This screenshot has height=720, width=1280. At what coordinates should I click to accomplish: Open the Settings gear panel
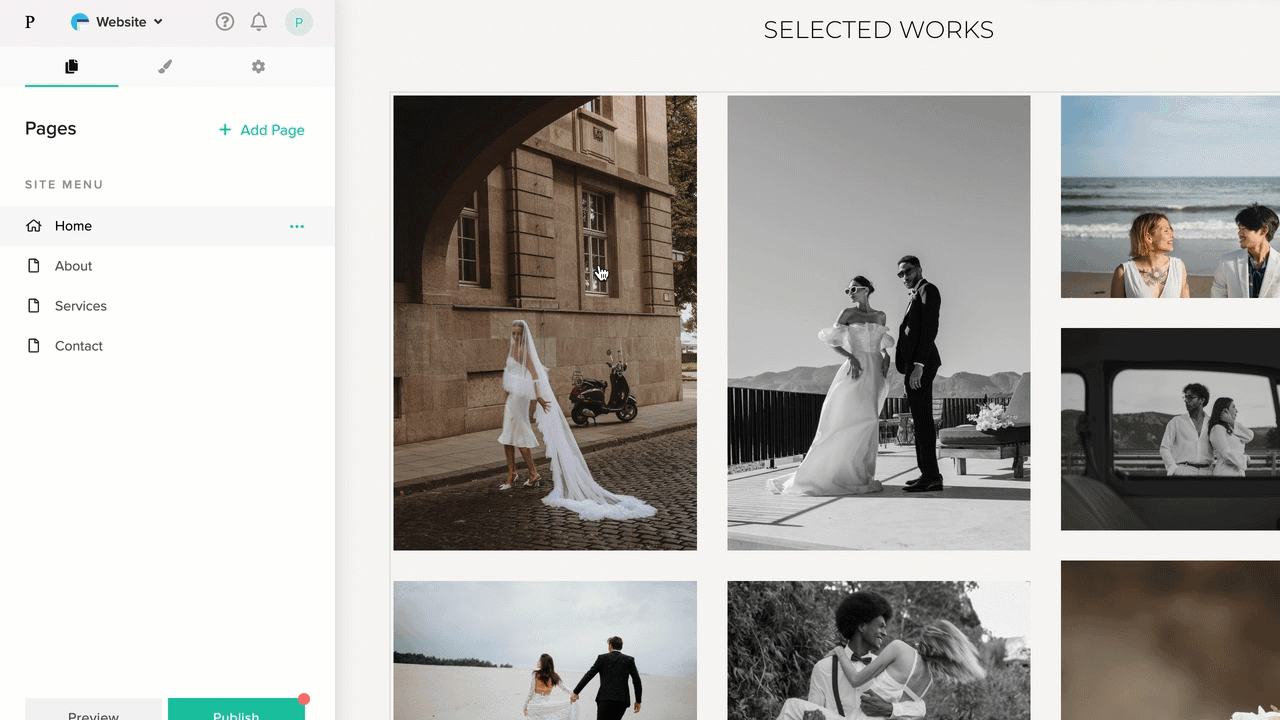pyautogui.click(x=258, y=66)
